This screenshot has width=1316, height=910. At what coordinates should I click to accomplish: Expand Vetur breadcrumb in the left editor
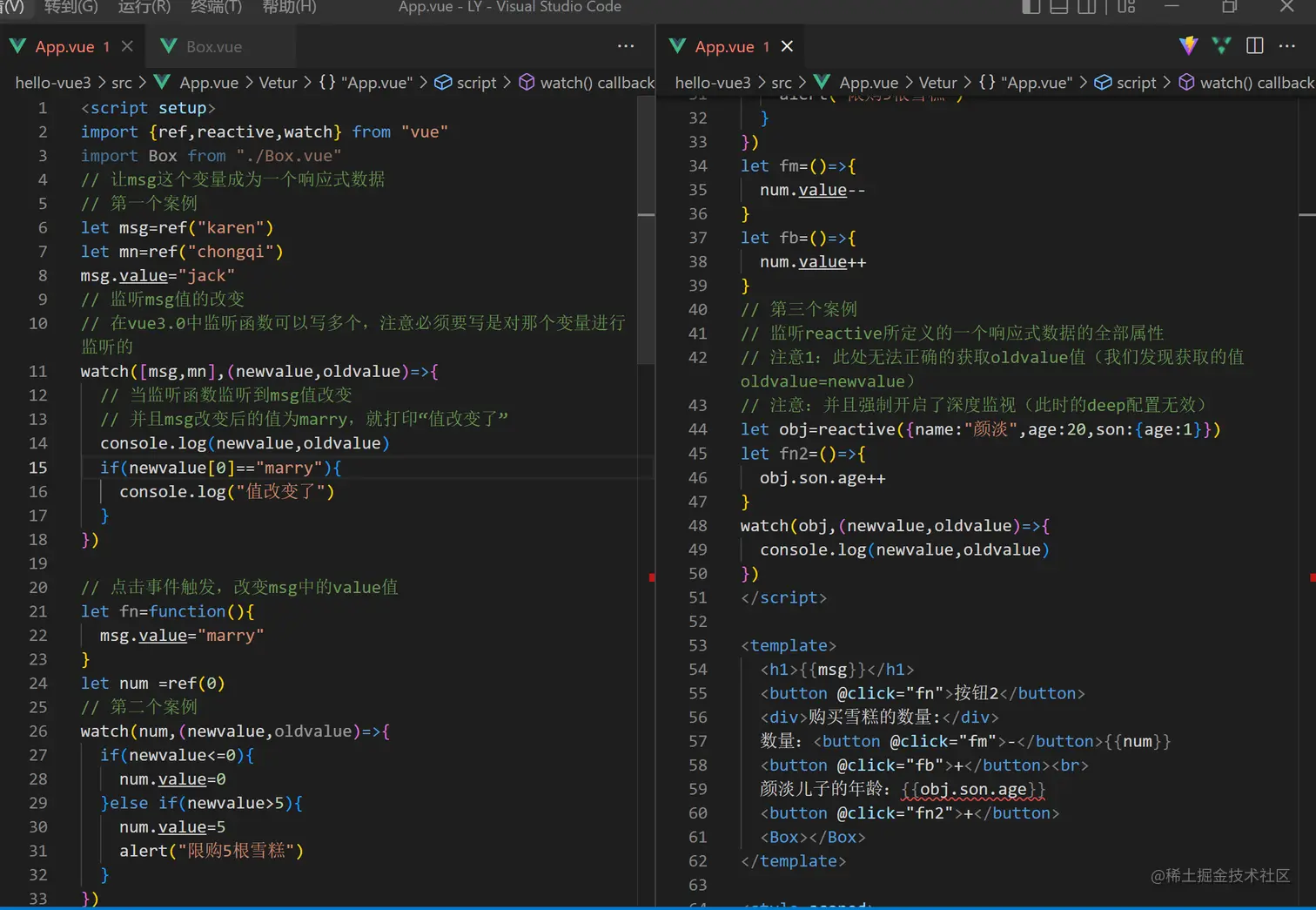coord(278,83)
